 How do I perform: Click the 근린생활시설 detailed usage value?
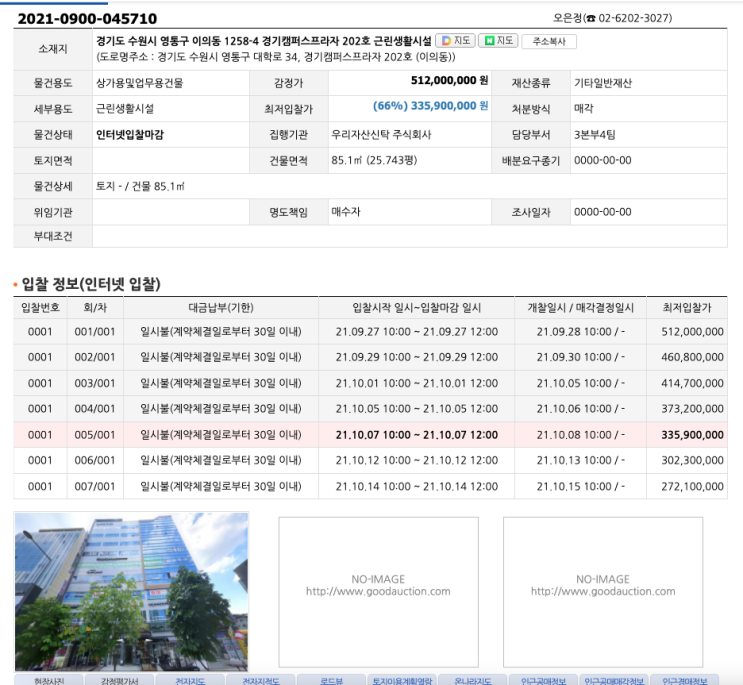pyautogui.click(x=125, y=108)
